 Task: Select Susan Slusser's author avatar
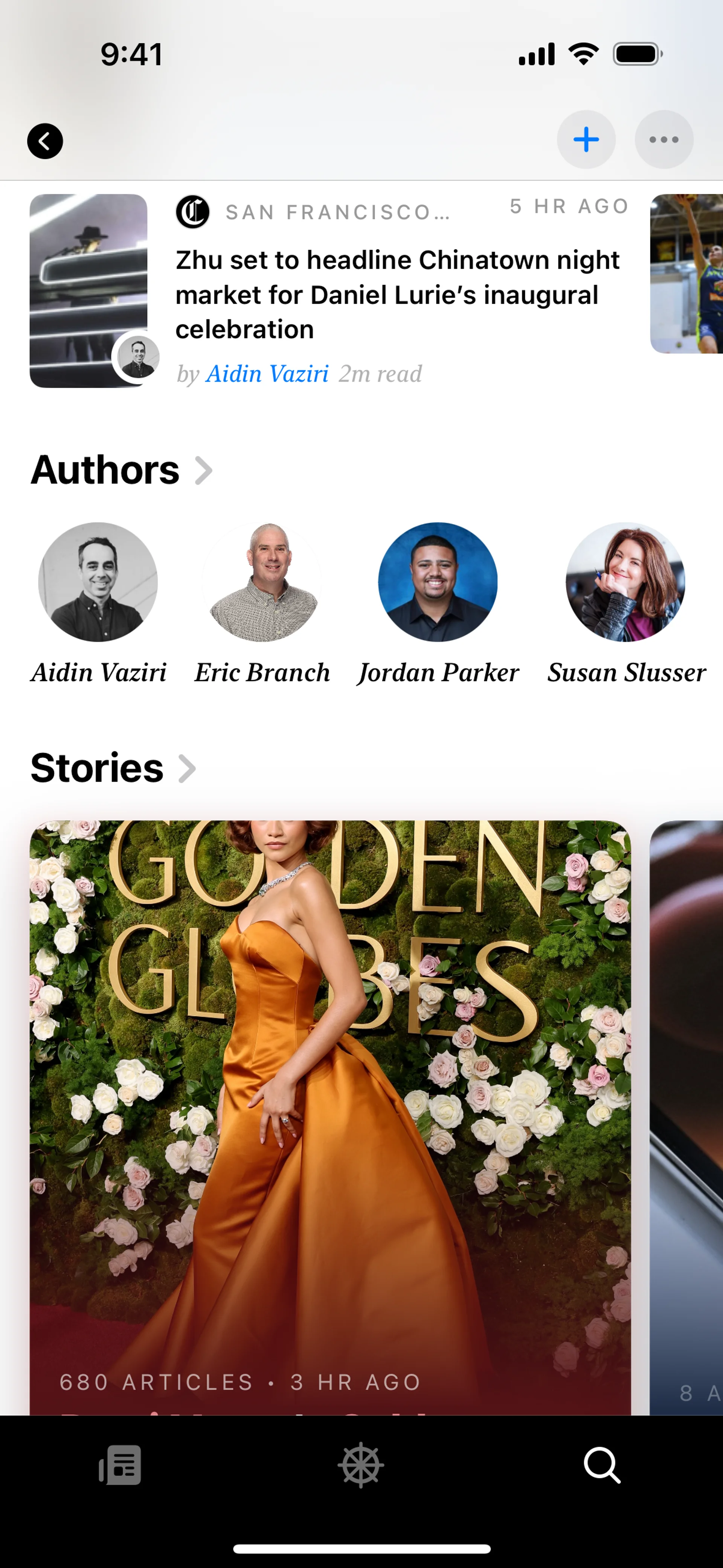[625, 582]
